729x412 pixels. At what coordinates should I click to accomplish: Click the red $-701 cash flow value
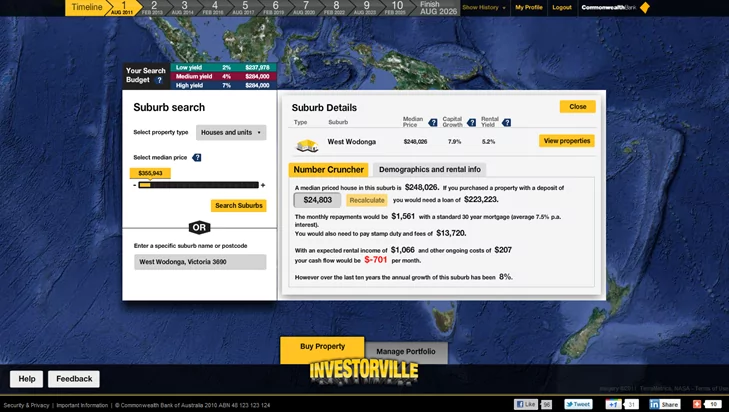coord(376,260)
